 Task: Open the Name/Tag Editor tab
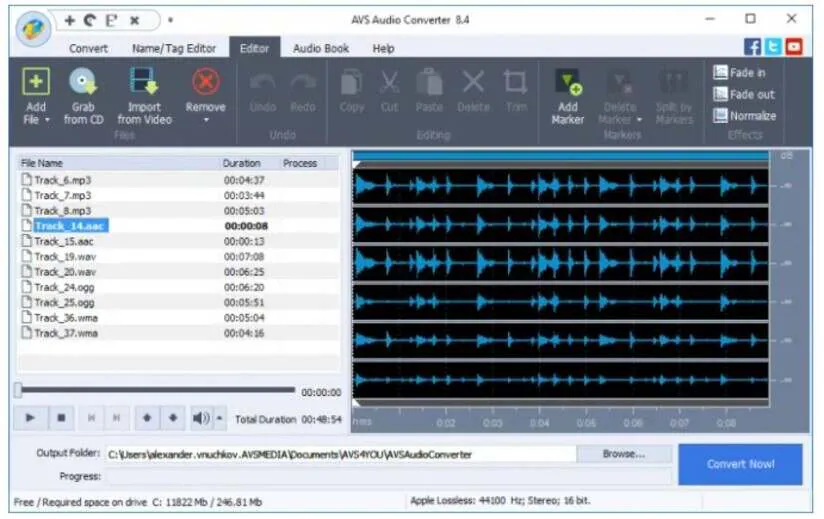coord(174,48)
